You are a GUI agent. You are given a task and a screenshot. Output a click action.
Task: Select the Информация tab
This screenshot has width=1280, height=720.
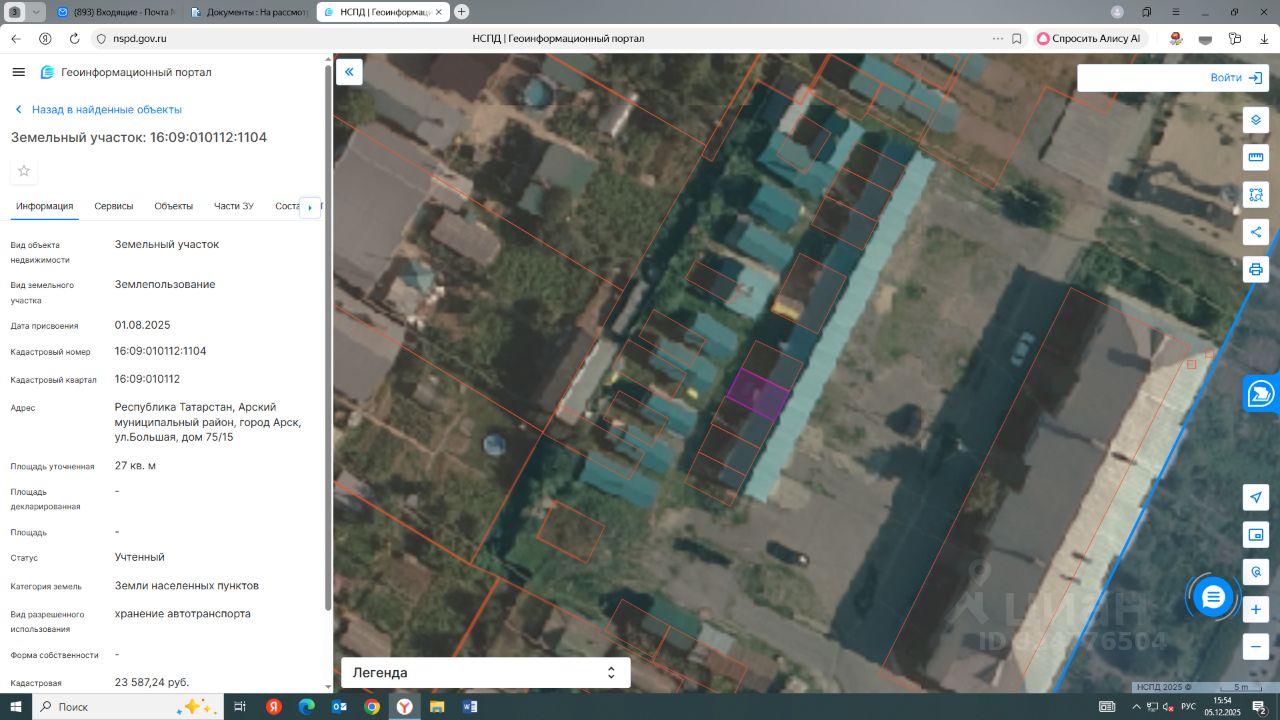click(x=45, y=206)
